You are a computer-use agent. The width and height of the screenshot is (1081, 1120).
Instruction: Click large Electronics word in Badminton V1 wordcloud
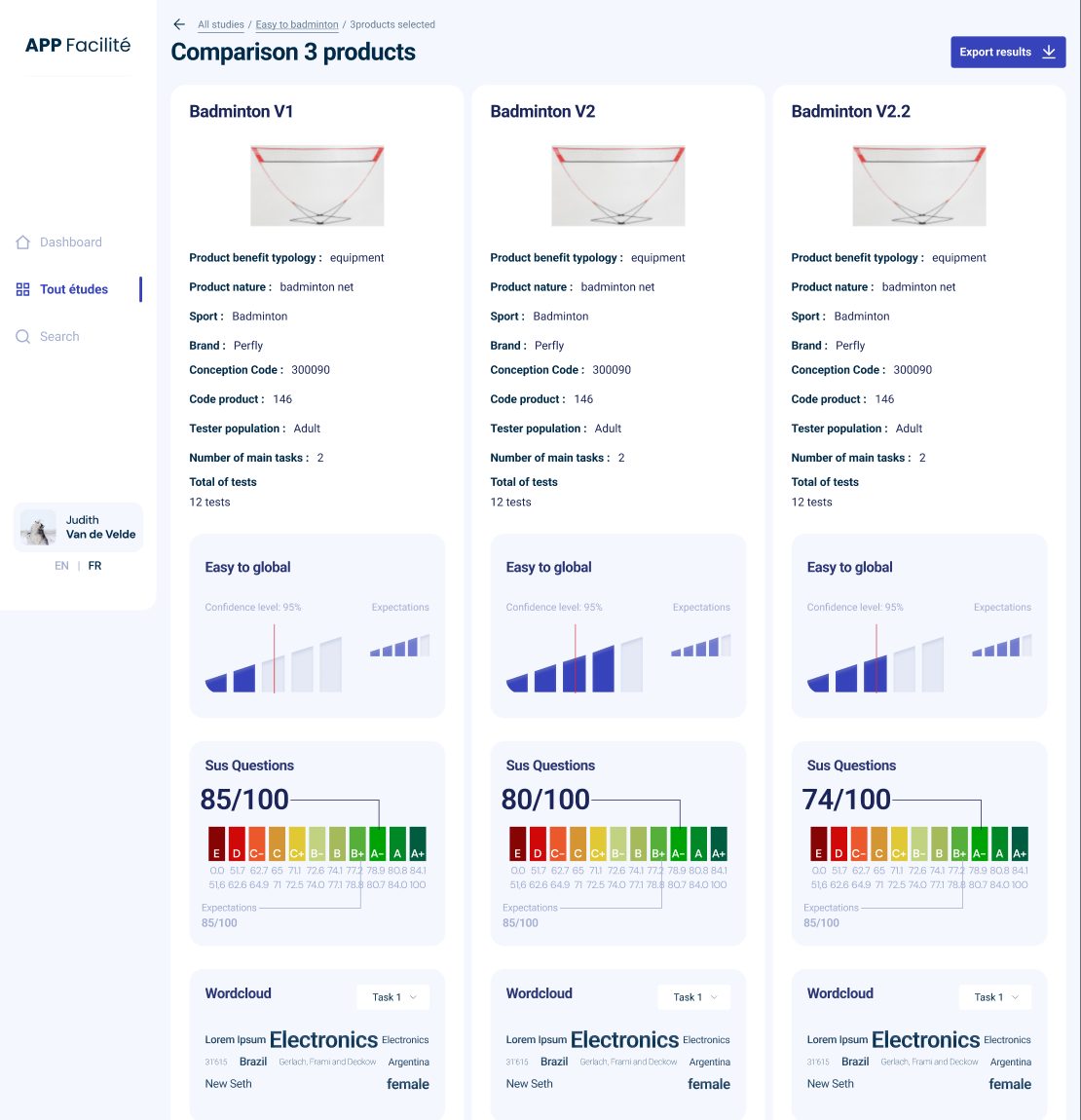click(323, 1039)
